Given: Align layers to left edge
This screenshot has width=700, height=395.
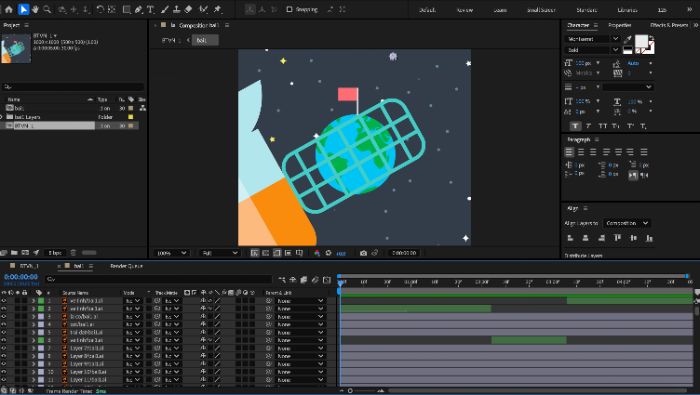Looking at the screenshot, I should click(570, 238).
